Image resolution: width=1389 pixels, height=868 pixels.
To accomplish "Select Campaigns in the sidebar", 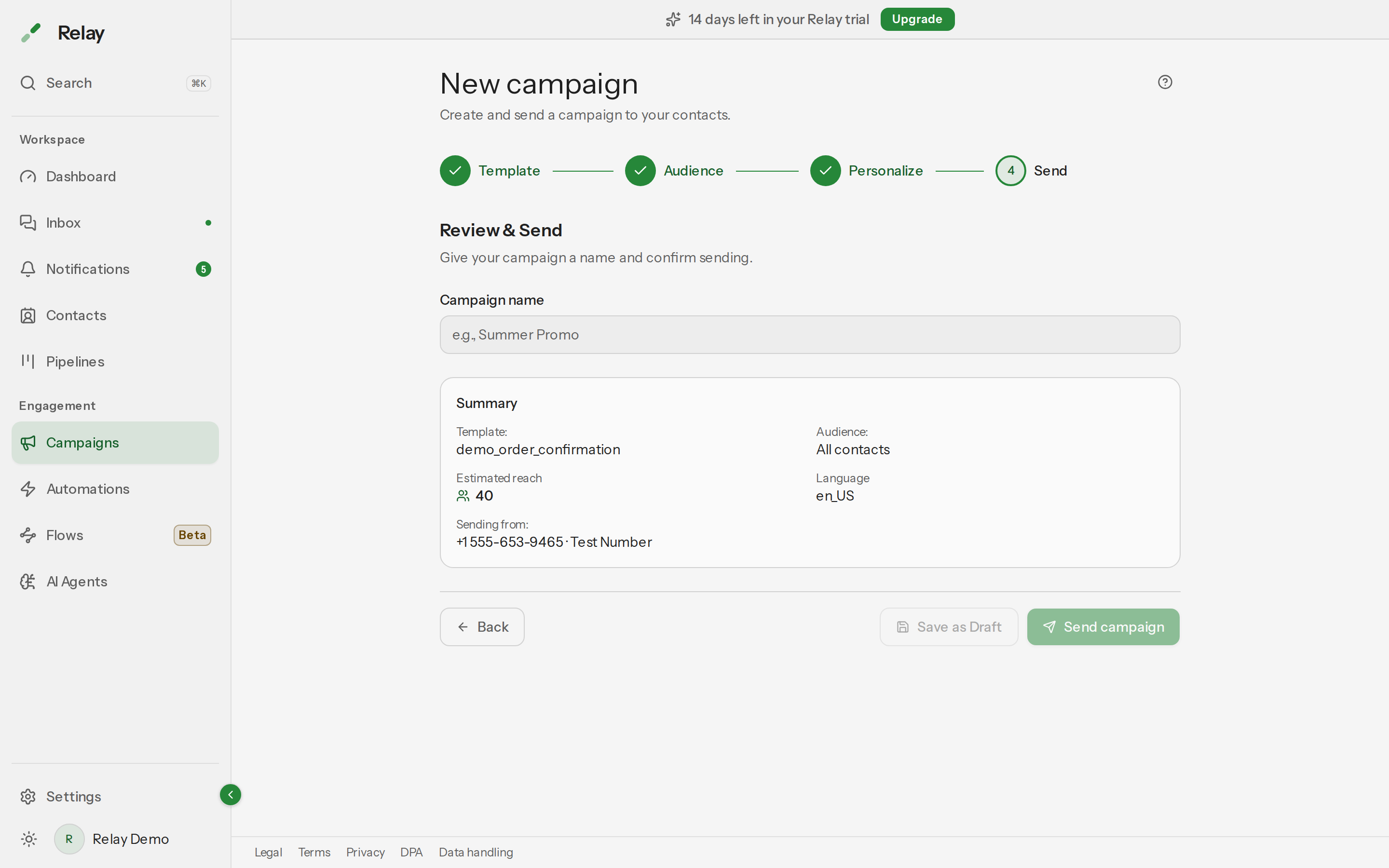I will pos(115,443).
